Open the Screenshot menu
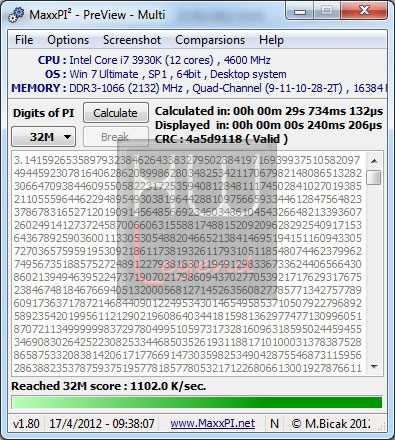Screen dimensions: 395x440 click(x=132, y=40)
